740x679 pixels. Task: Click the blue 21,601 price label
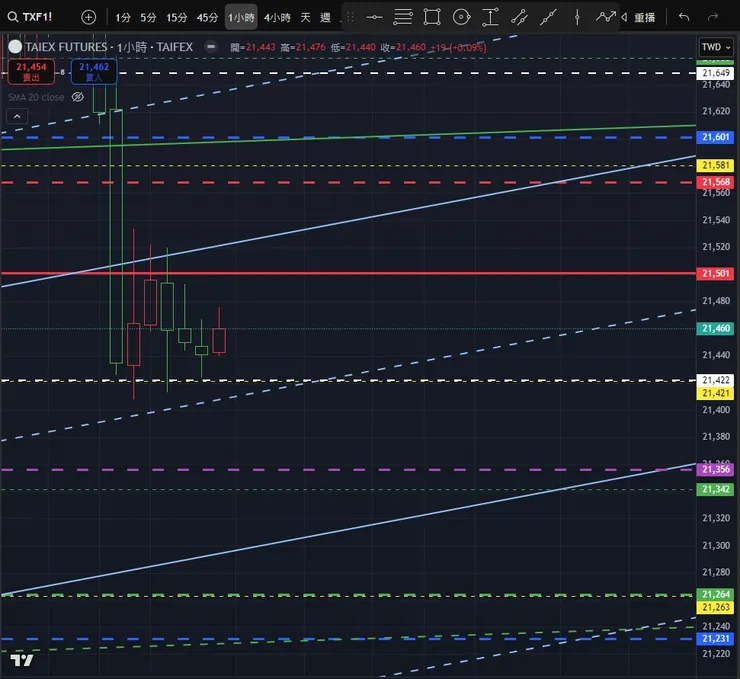(x=715, y=137)
